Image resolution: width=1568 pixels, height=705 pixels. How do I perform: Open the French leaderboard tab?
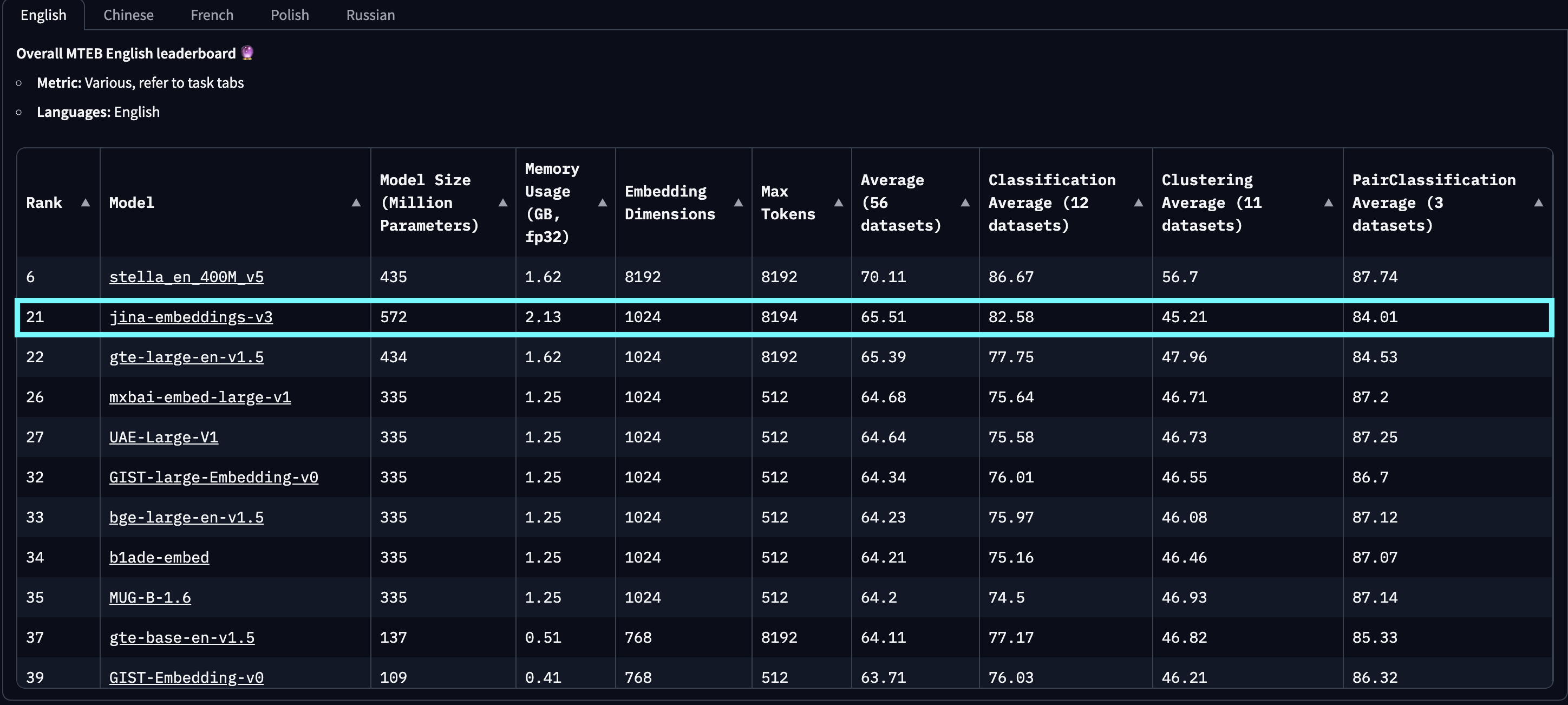[212, 15]
